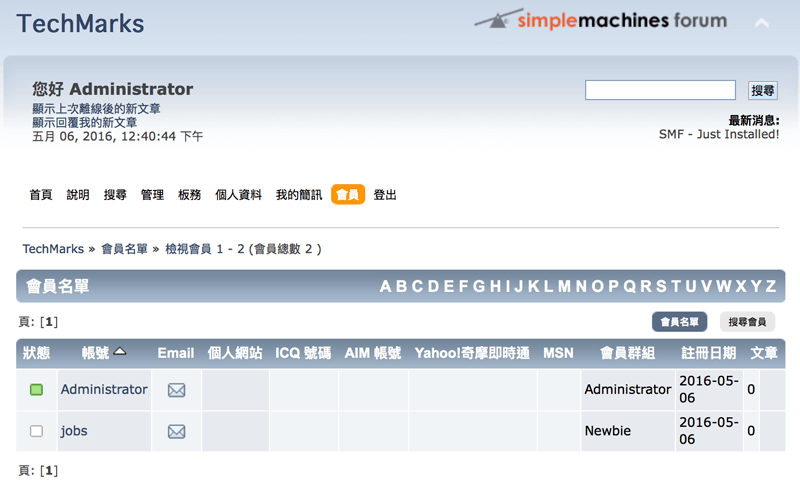Click the 搜尋會員 tab button
The width and height of the screenshot is (800, 493).
[x=747, y=322]
